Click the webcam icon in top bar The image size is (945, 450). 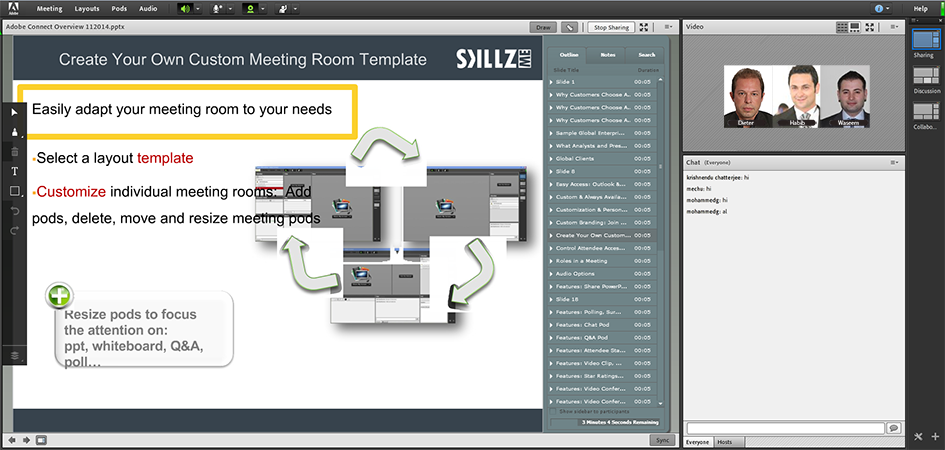(x=250, y=9)
